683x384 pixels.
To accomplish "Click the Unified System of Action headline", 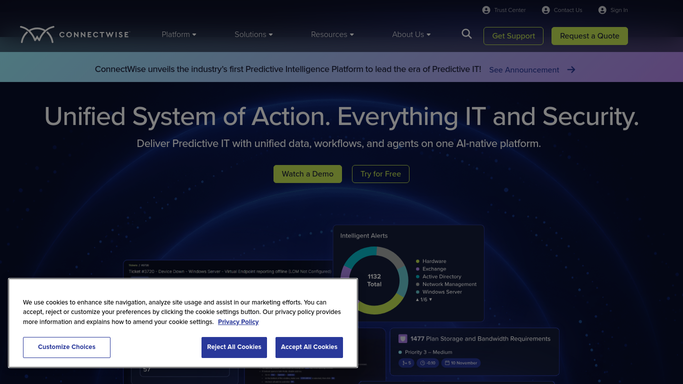I will pos(342,117).
